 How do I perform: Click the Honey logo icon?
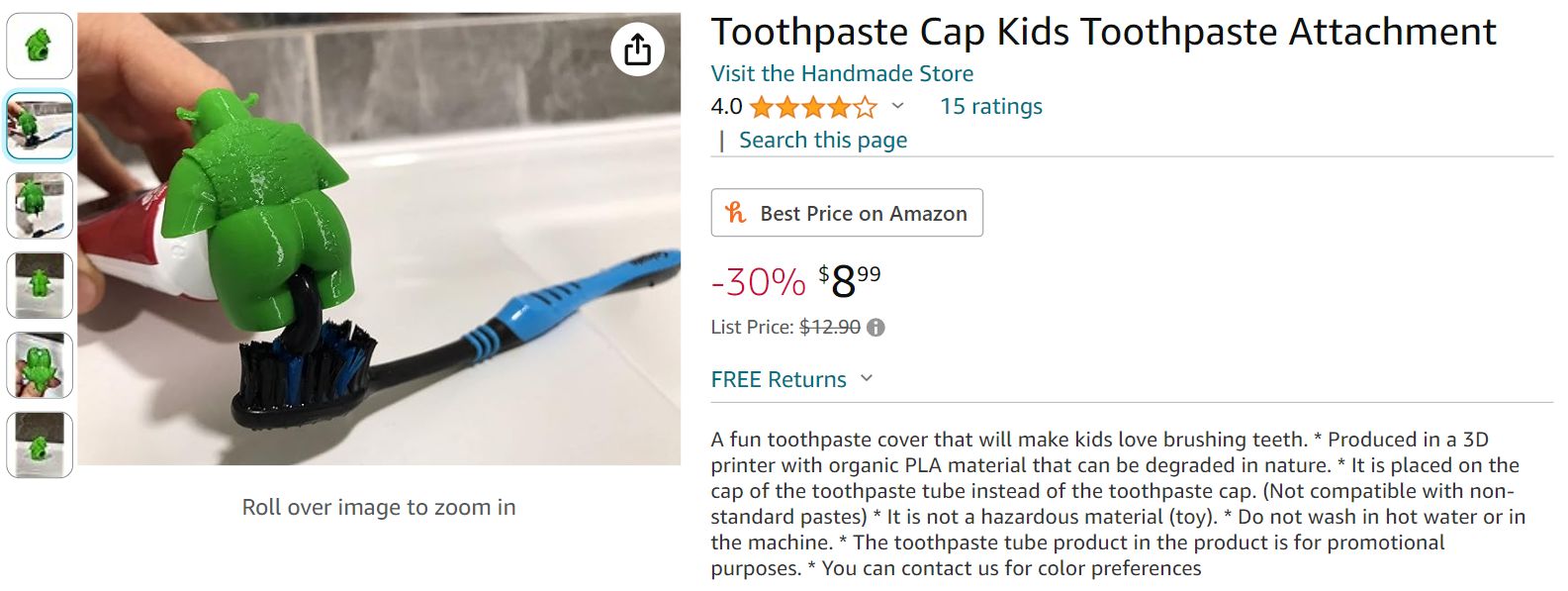(x=735, y=213)
